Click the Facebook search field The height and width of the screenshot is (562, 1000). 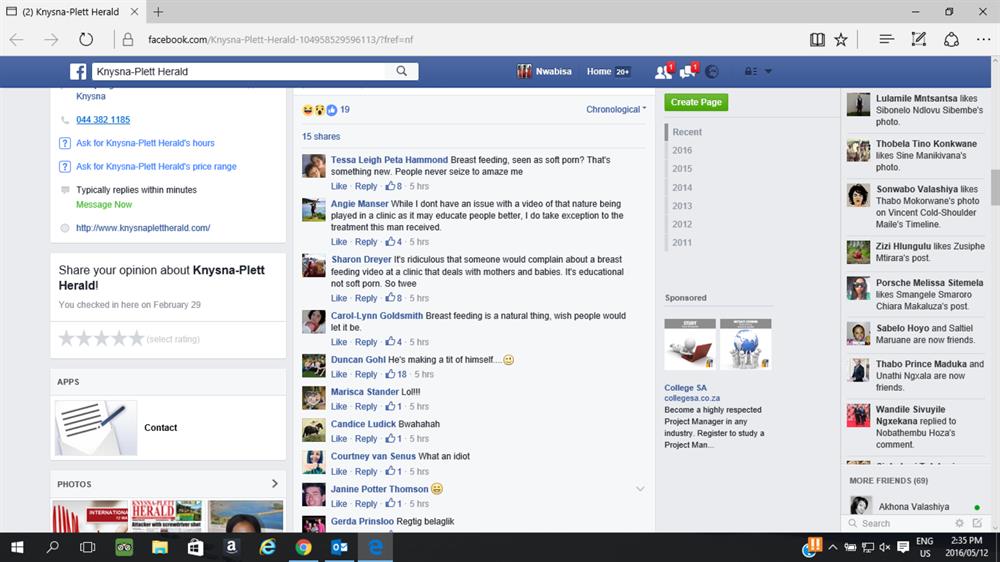coord(239,71)
